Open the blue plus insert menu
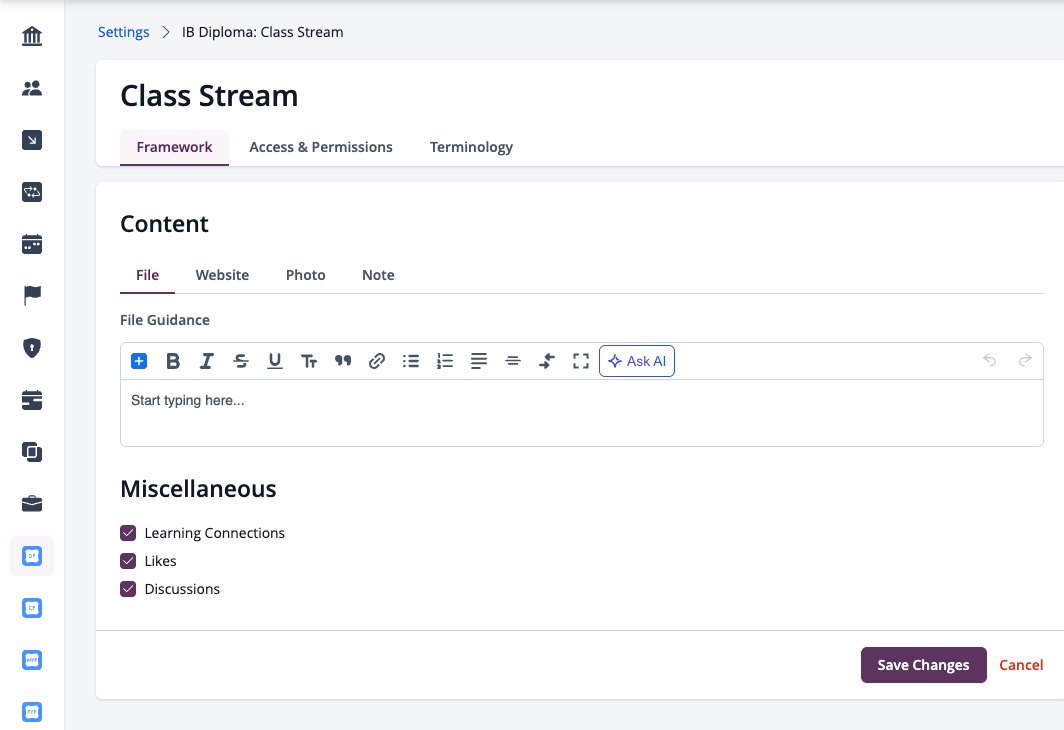 click(139, 361)
